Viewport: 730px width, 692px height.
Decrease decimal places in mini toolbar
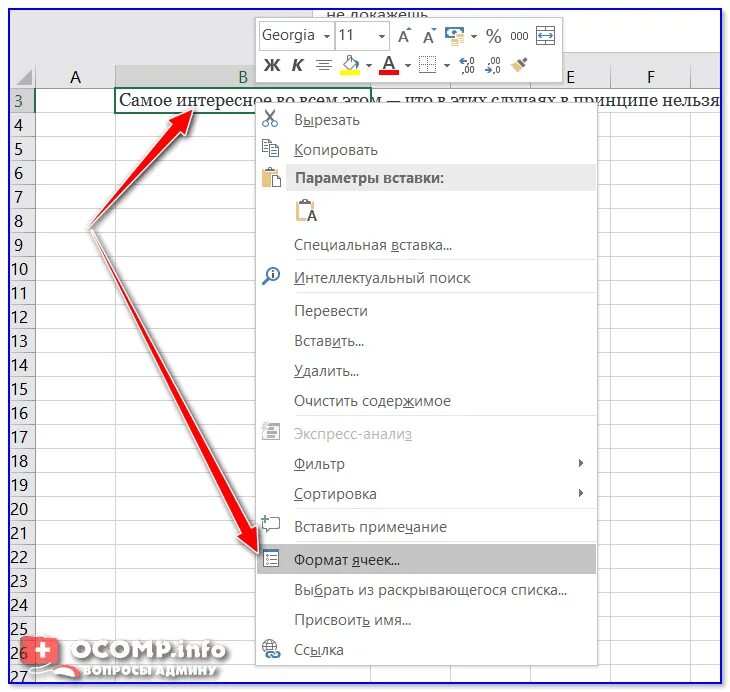coord(493,65)
